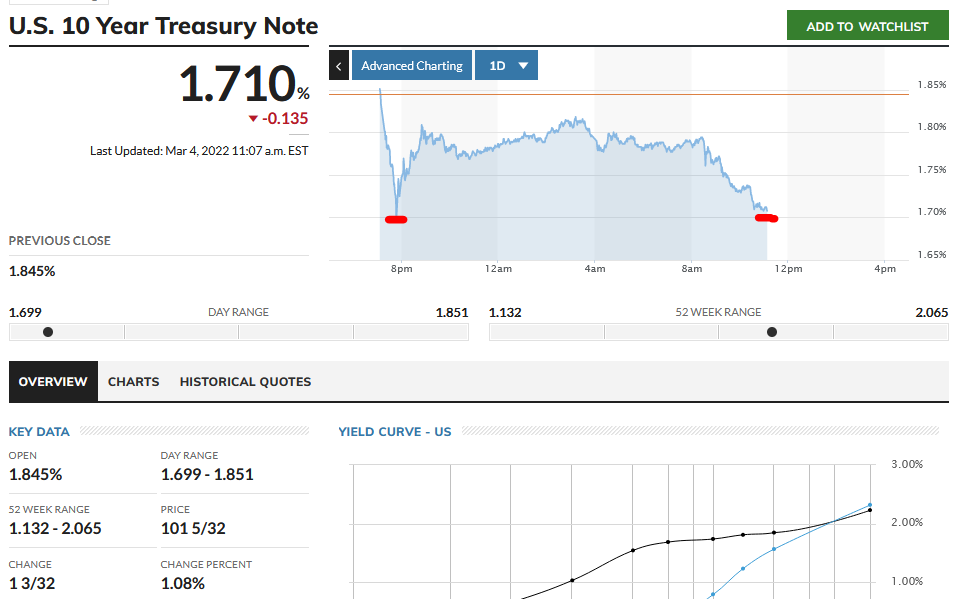This screenshot has width=959, height=599.
Task: Open the 1D time range dropdown
Action: point(506,65)
